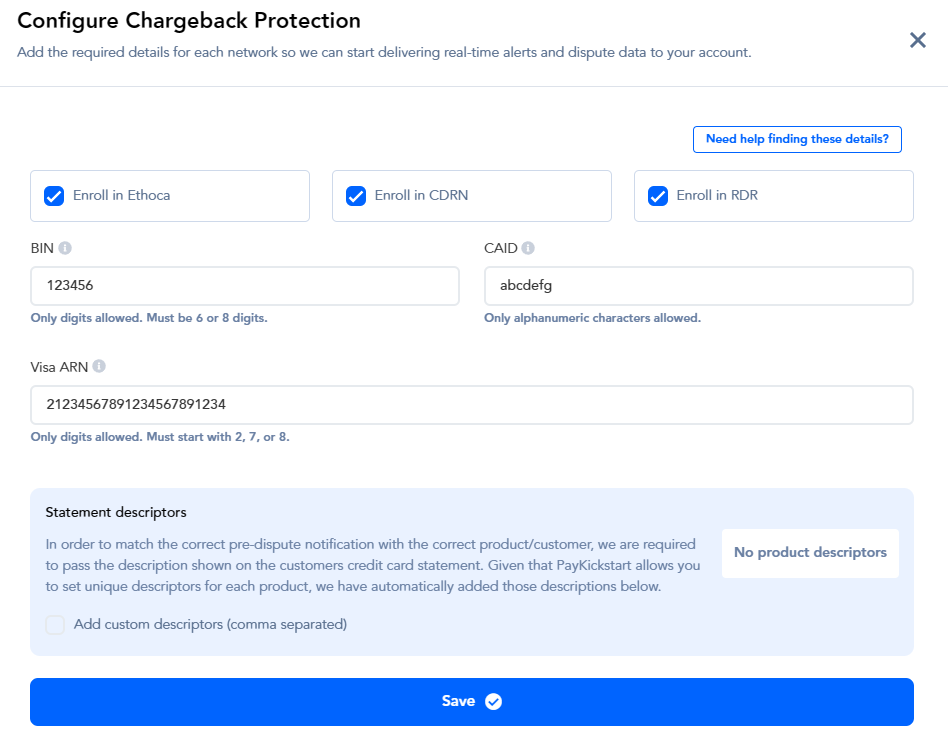Click the Visa ARN number field

[x=471, y=405]
